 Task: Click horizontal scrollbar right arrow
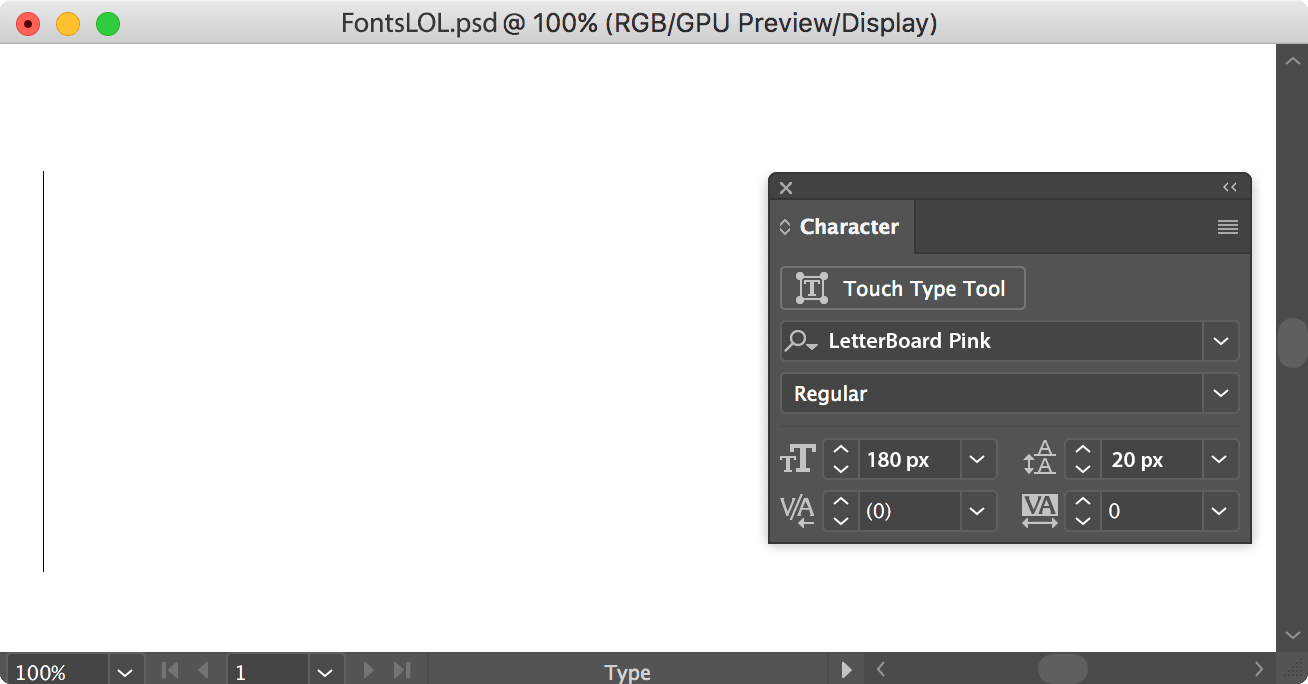[1259, 669]
